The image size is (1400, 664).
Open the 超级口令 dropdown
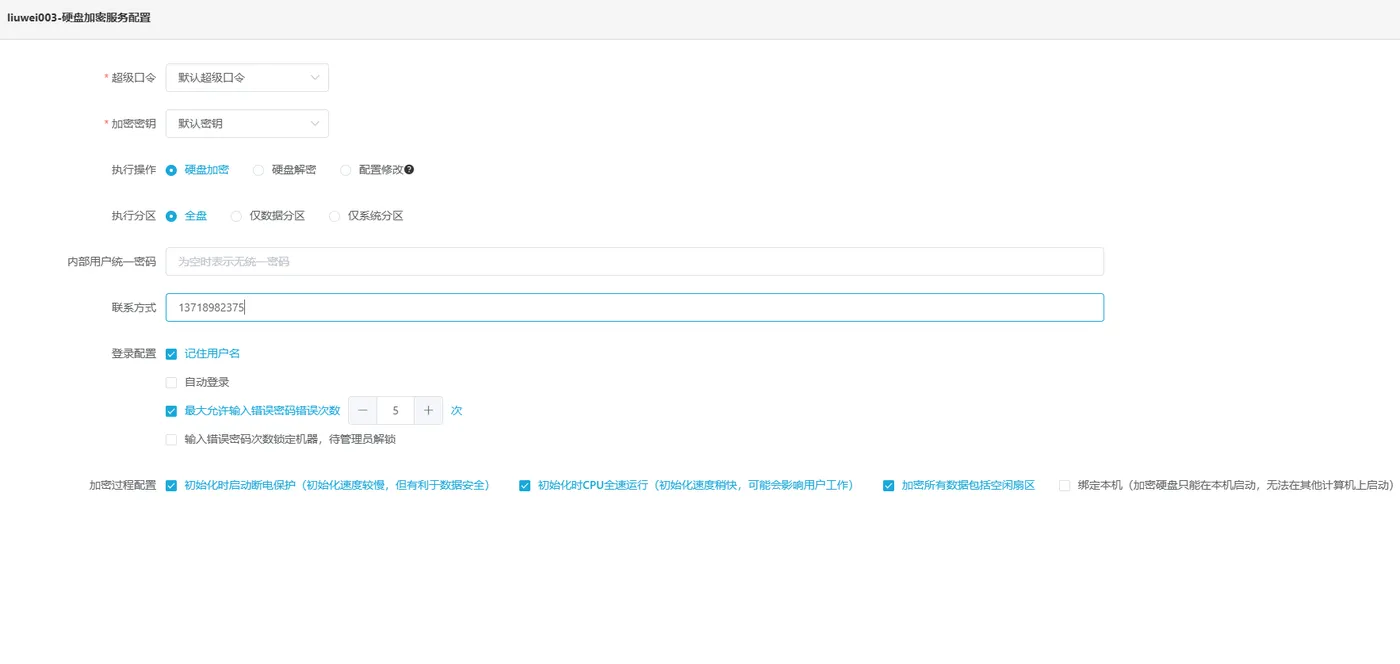(x=247, y=77)
